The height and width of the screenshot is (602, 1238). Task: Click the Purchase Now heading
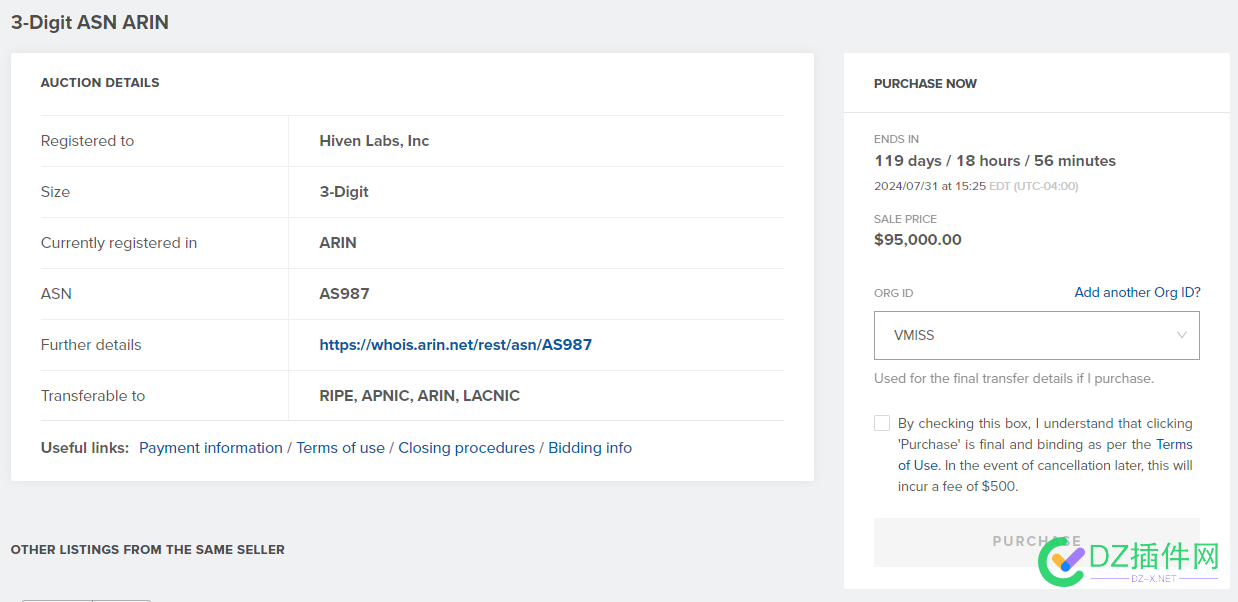(x=925, y=83)
